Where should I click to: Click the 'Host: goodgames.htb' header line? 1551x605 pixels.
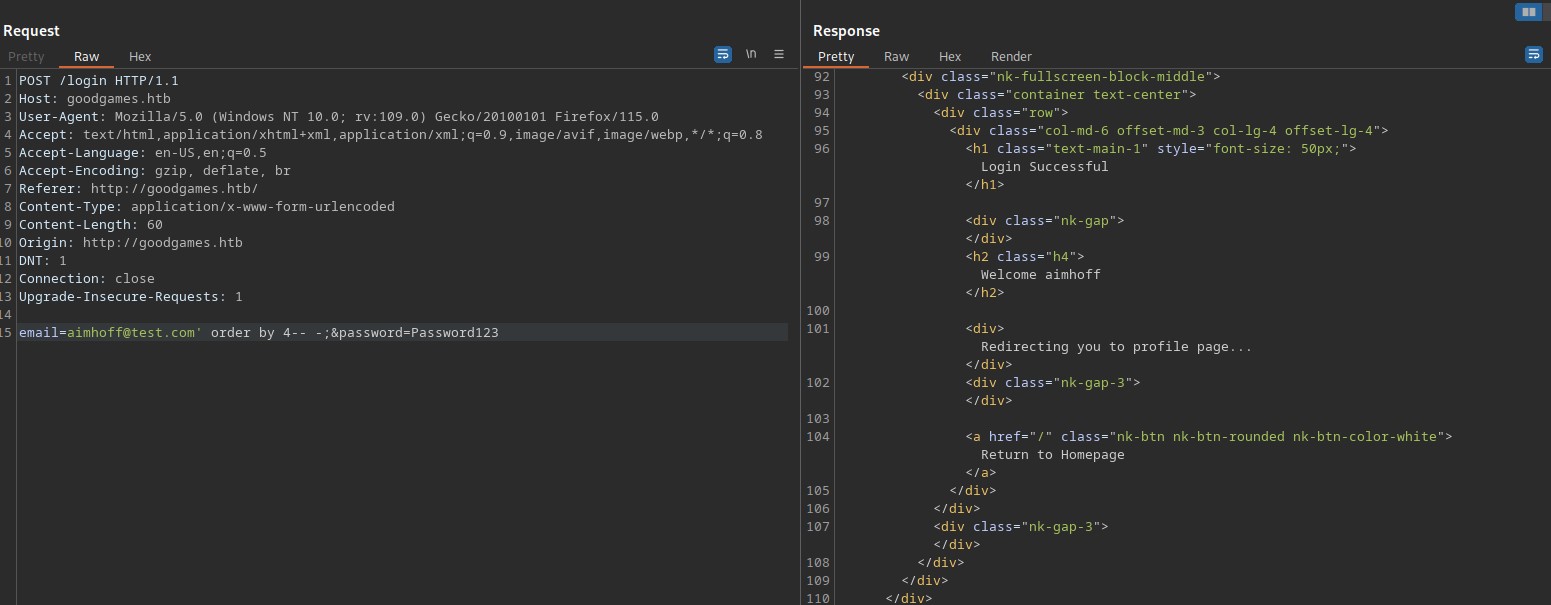[x=95, y=99]
